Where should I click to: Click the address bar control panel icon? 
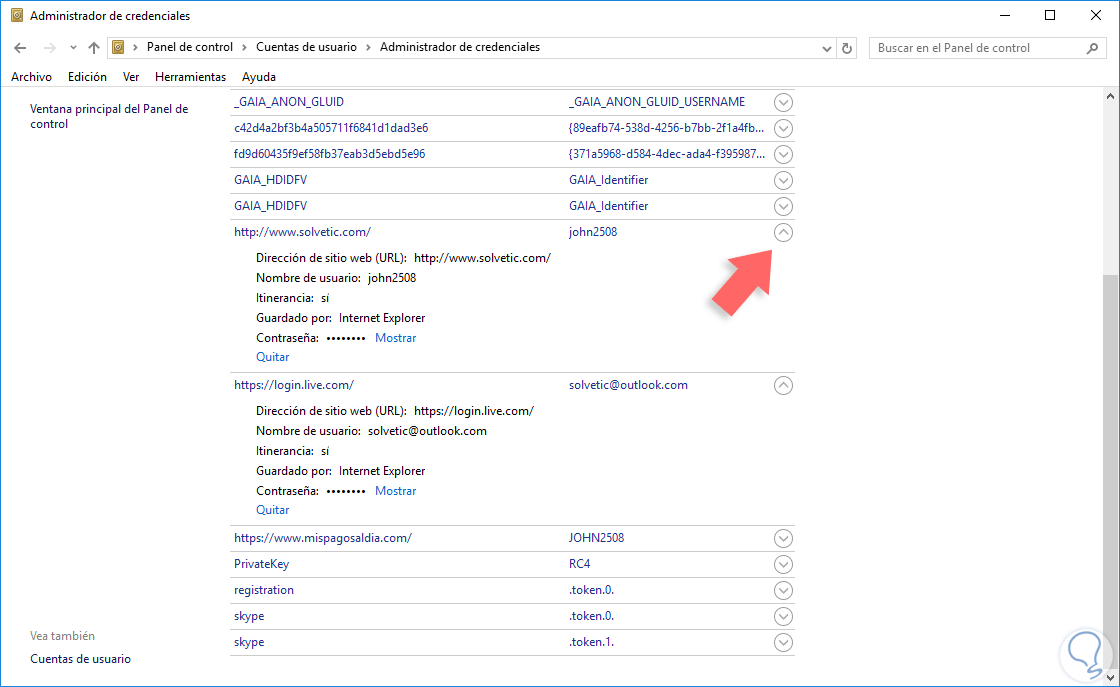coord(119,47)
